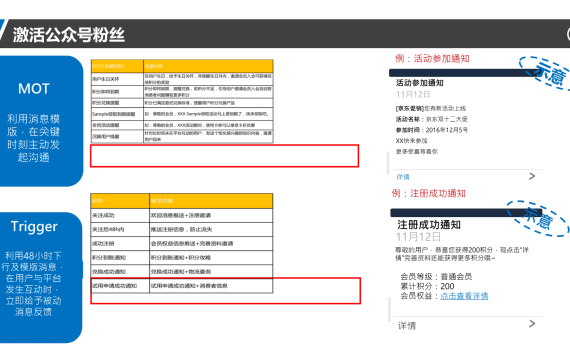
Task: Click the 积分到账通知+积分攻略 cell
Action: pyautogui.click(x=211, y=257)
